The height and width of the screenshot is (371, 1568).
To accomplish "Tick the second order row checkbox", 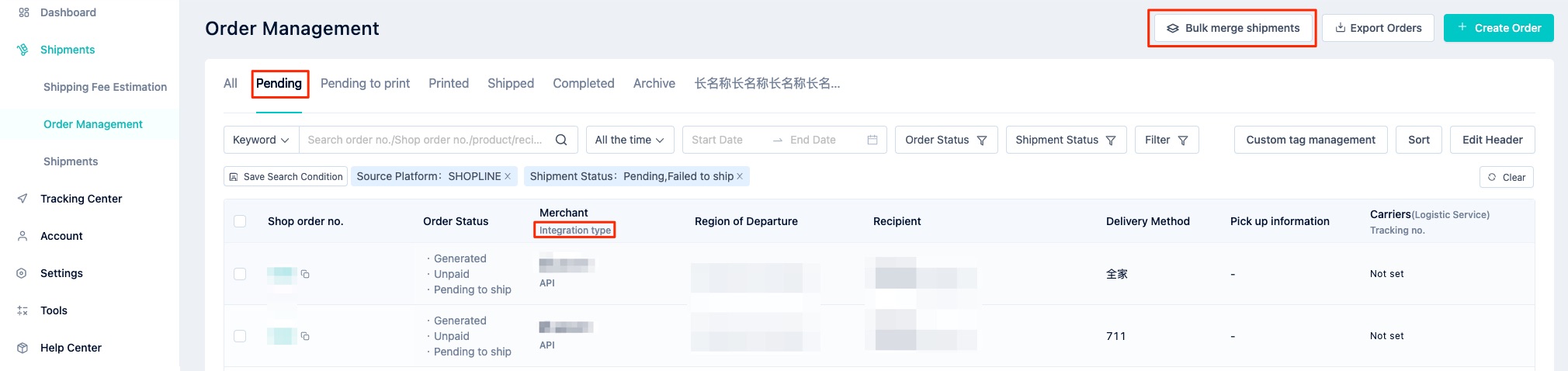I will (x=240, y=336).
